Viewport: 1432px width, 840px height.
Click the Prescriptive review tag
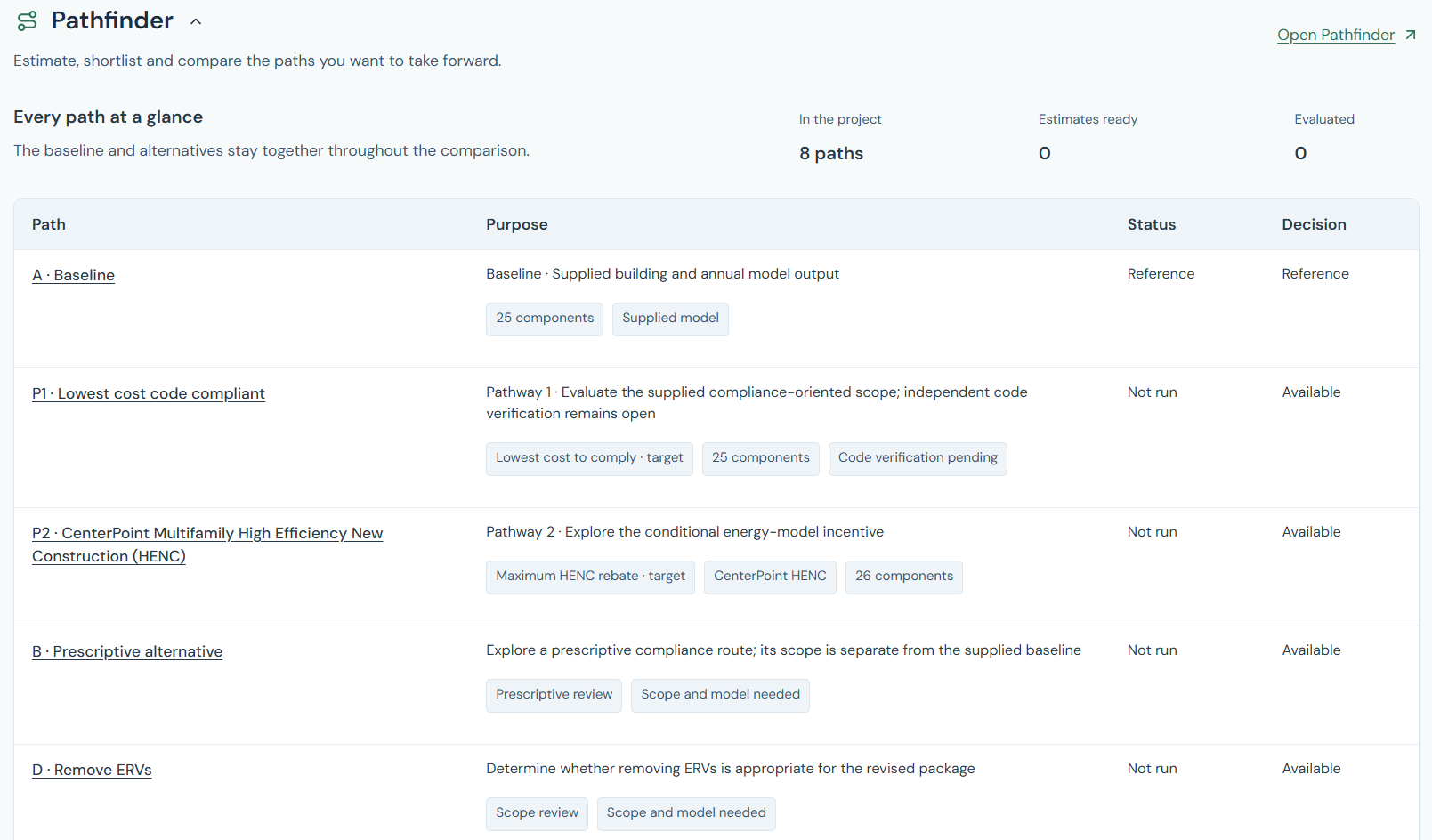(554, 695)
